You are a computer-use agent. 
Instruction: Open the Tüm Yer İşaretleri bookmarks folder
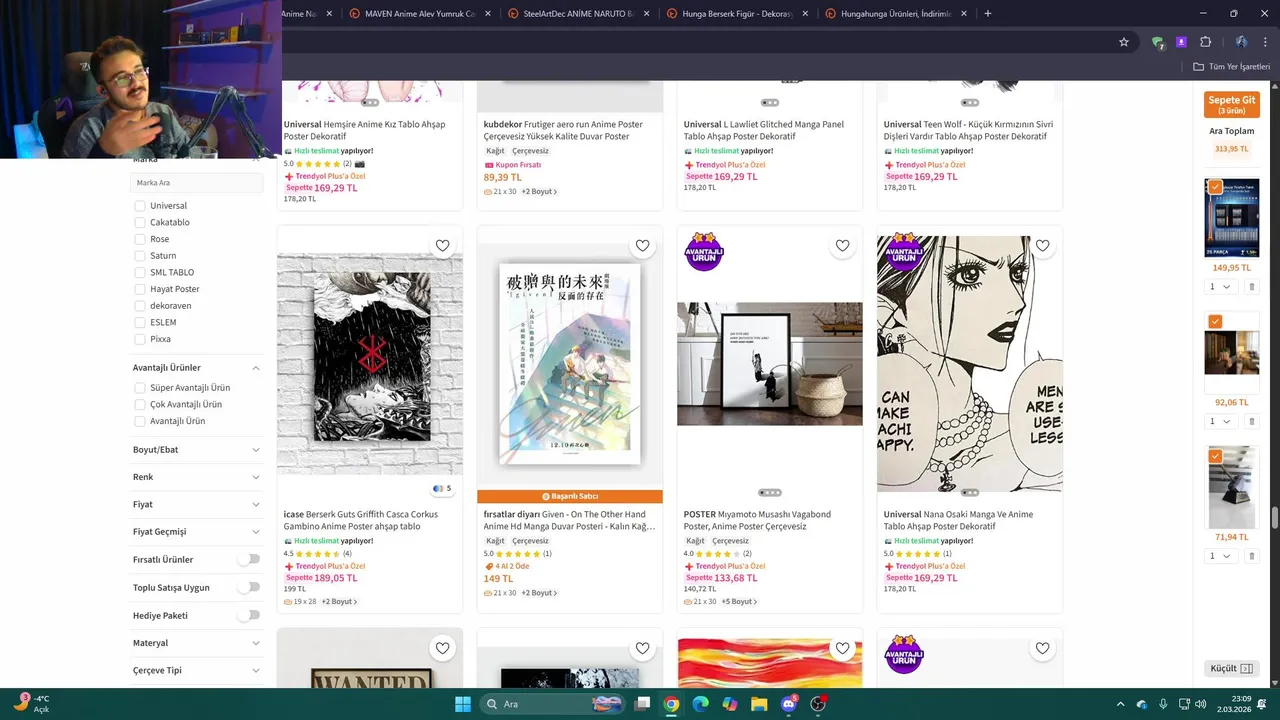[1231, 67]
